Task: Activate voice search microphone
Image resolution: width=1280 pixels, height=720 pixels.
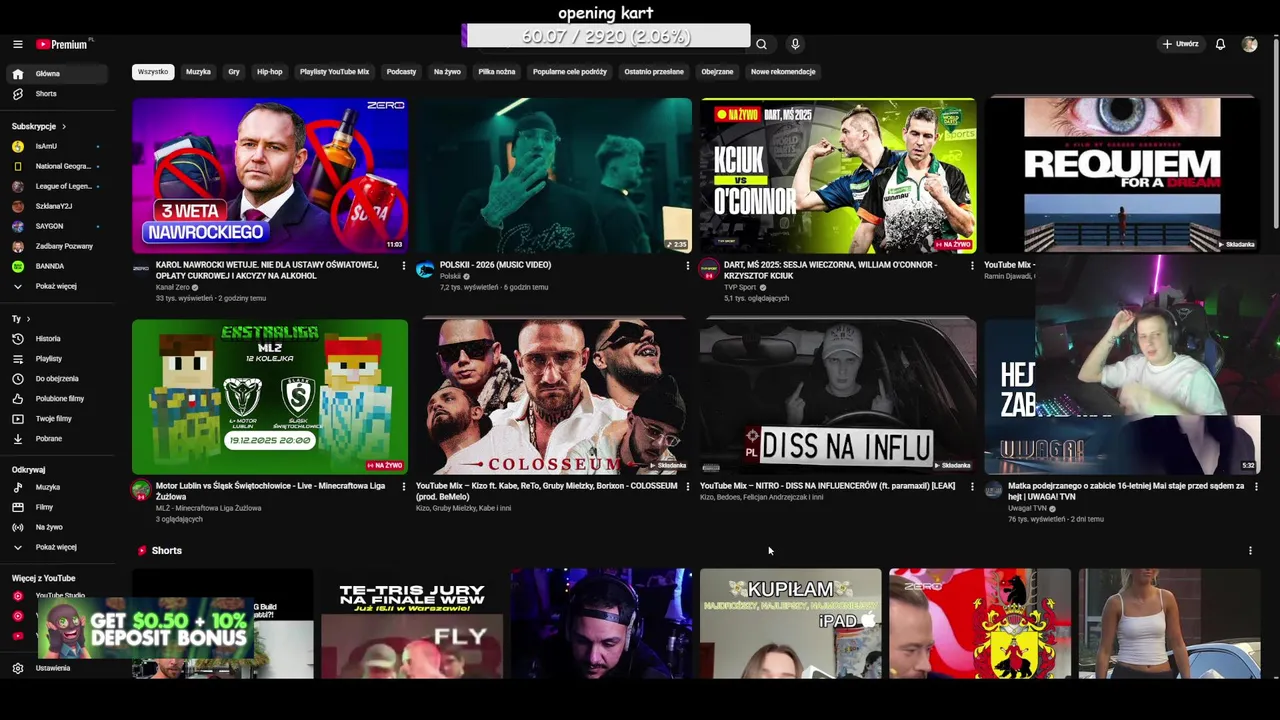Action: (795, 44)
